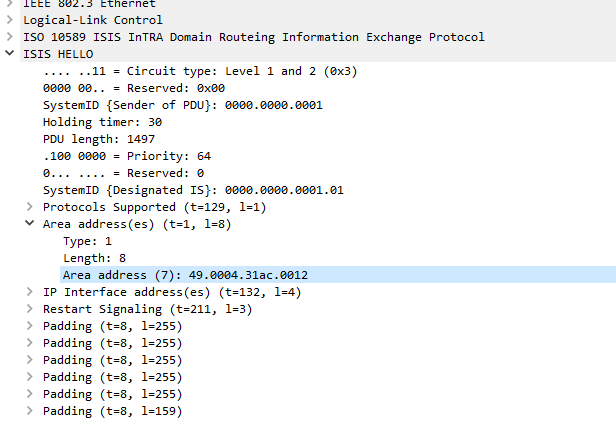Expand the first Padding (t=8, l=255)
This screenshot has height=427, width=616.
(30, 326)
